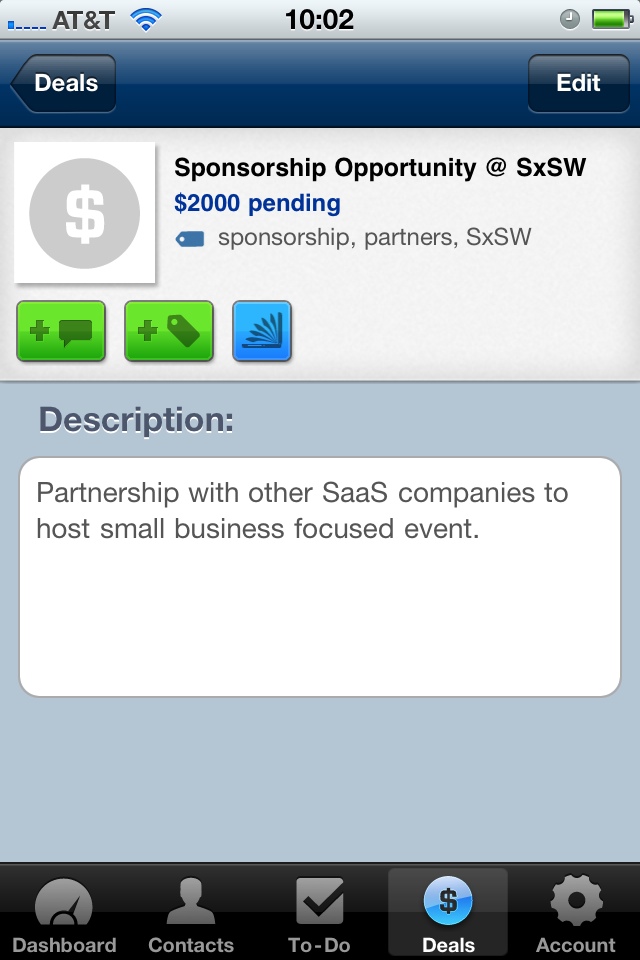Image resolution: width=640 pixels, height=960 pixels.
Task: Open the Account tab
Action: (x=576, y=915)
